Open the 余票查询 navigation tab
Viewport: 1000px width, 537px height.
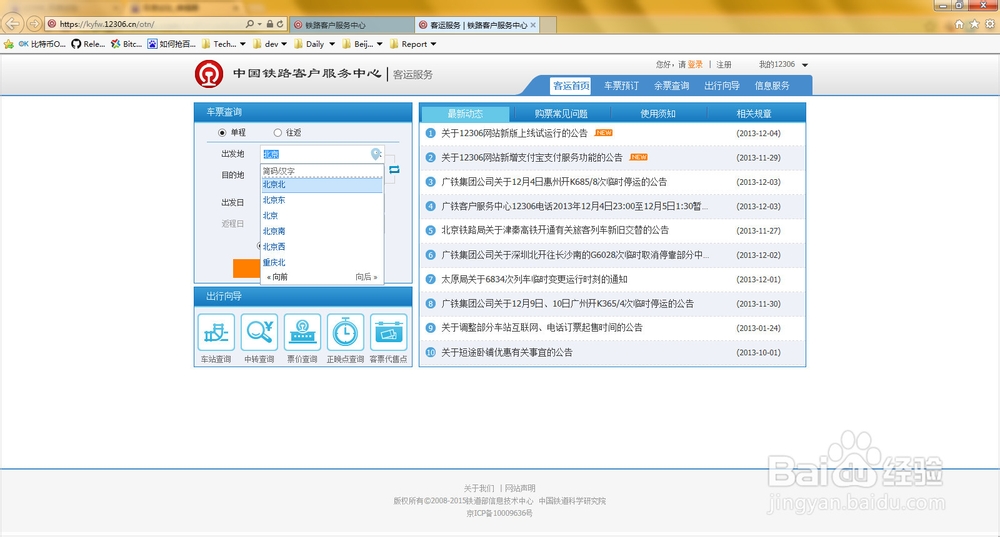tap(672, 85)
